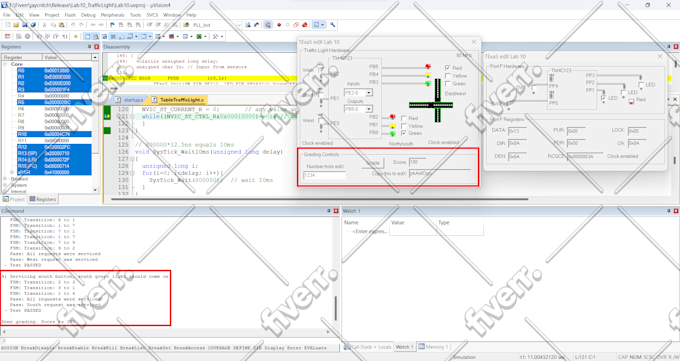The image size is (680, 361).
Task: Toggle the East/west Red checkbox
Action: 448,68
